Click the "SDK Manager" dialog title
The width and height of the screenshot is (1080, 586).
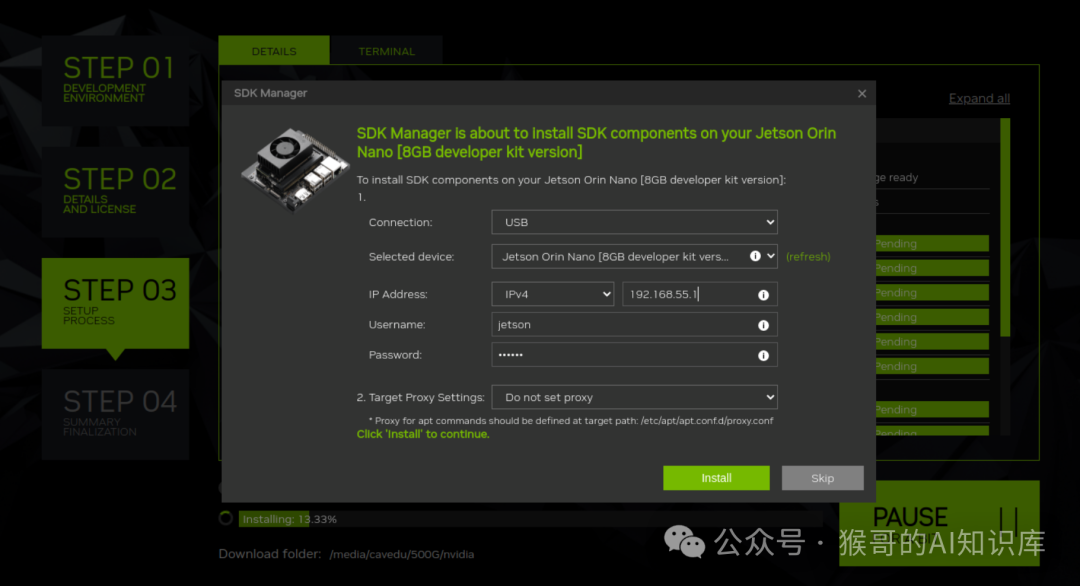270,93
